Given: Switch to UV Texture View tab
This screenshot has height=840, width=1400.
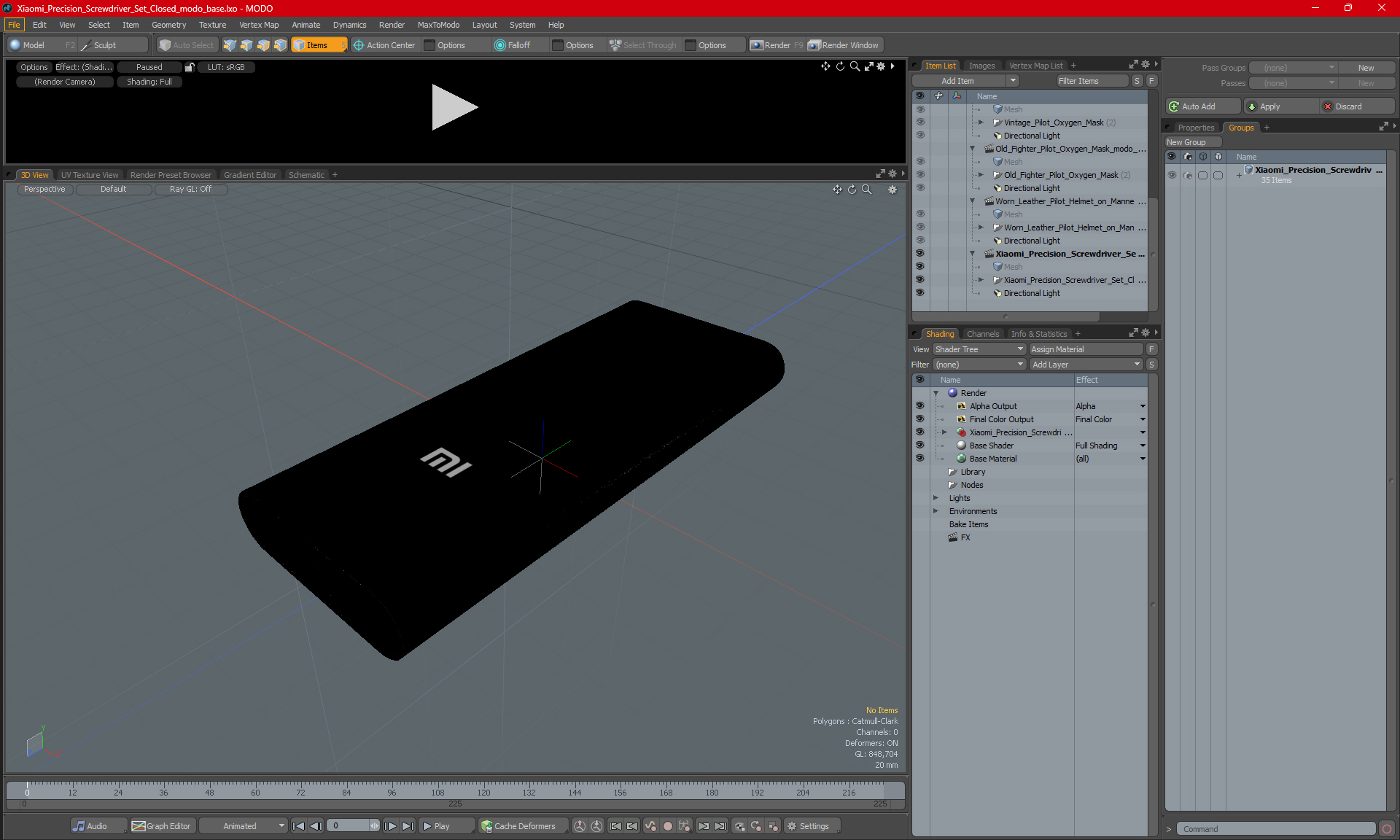Looking at the screenshot, I should 89,175.
